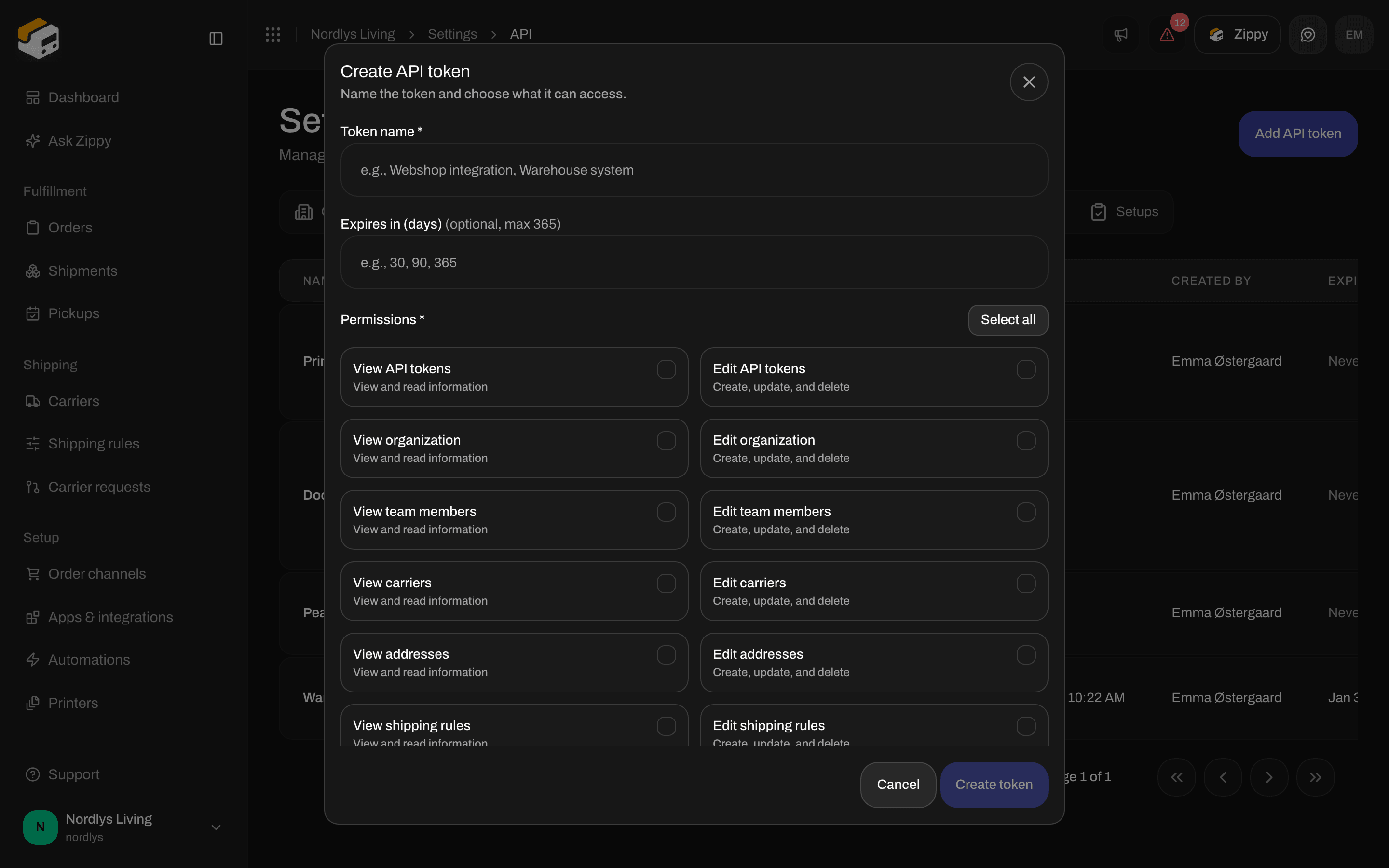Check Edit carriers permission
Image resolution: width=1389 pixels, height=868 pixels.
coord(1026,583)
